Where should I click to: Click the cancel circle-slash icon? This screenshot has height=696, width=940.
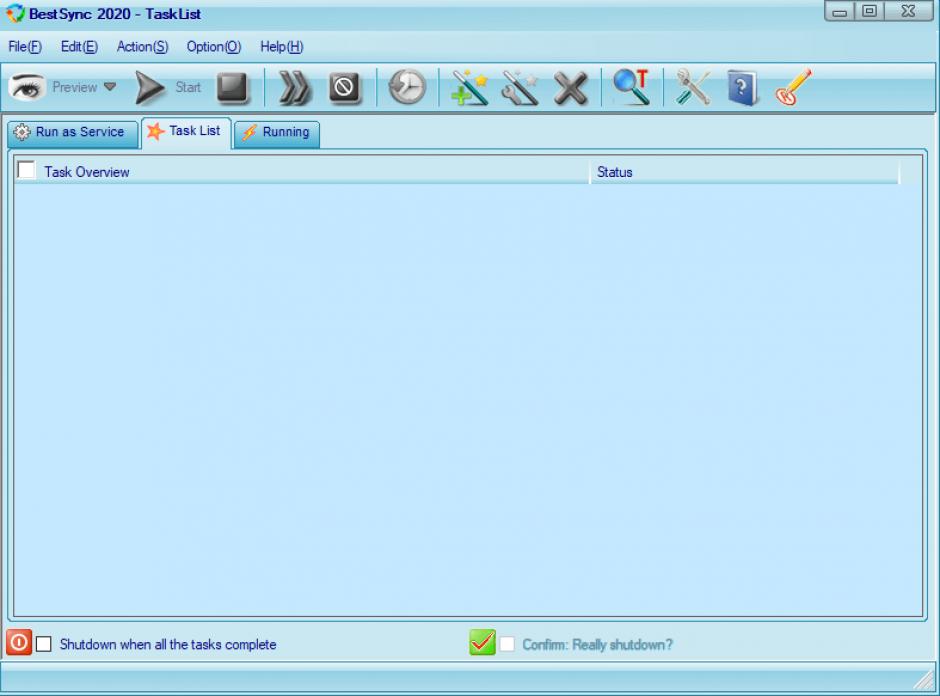click(345, 88)
